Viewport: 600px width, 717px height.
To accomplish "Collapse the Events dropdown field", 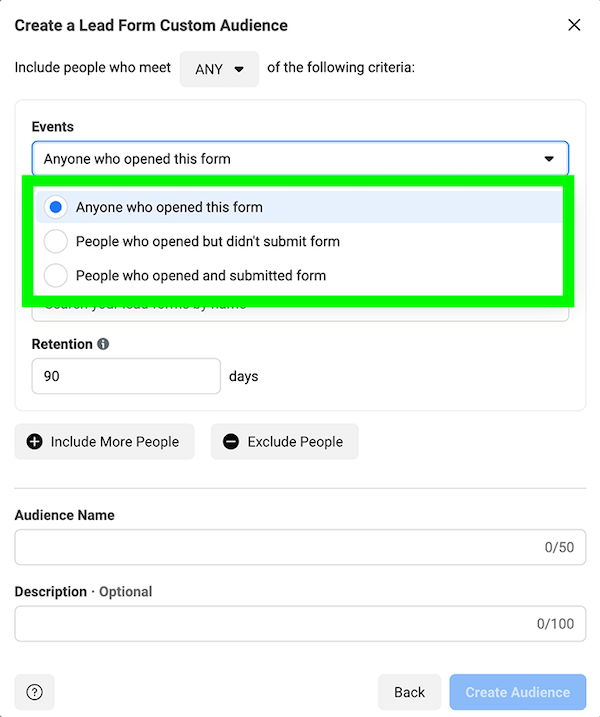I will tap(300, 159).
